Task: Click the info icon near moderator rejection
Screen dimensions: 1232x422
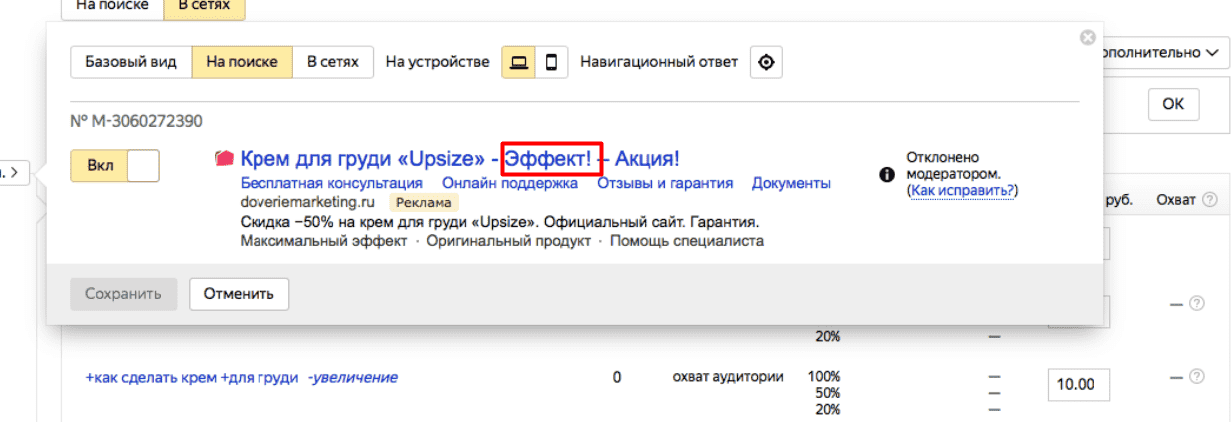Action: 886,175
